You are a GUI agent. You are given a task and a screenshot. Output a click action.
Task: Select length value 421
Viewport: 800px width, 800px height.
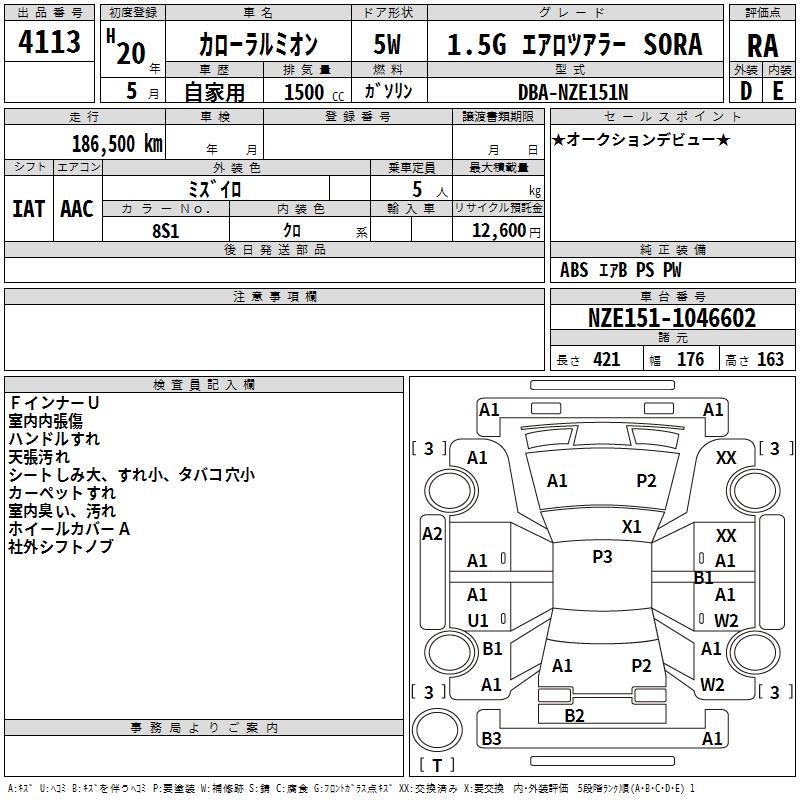pos(607,359)
